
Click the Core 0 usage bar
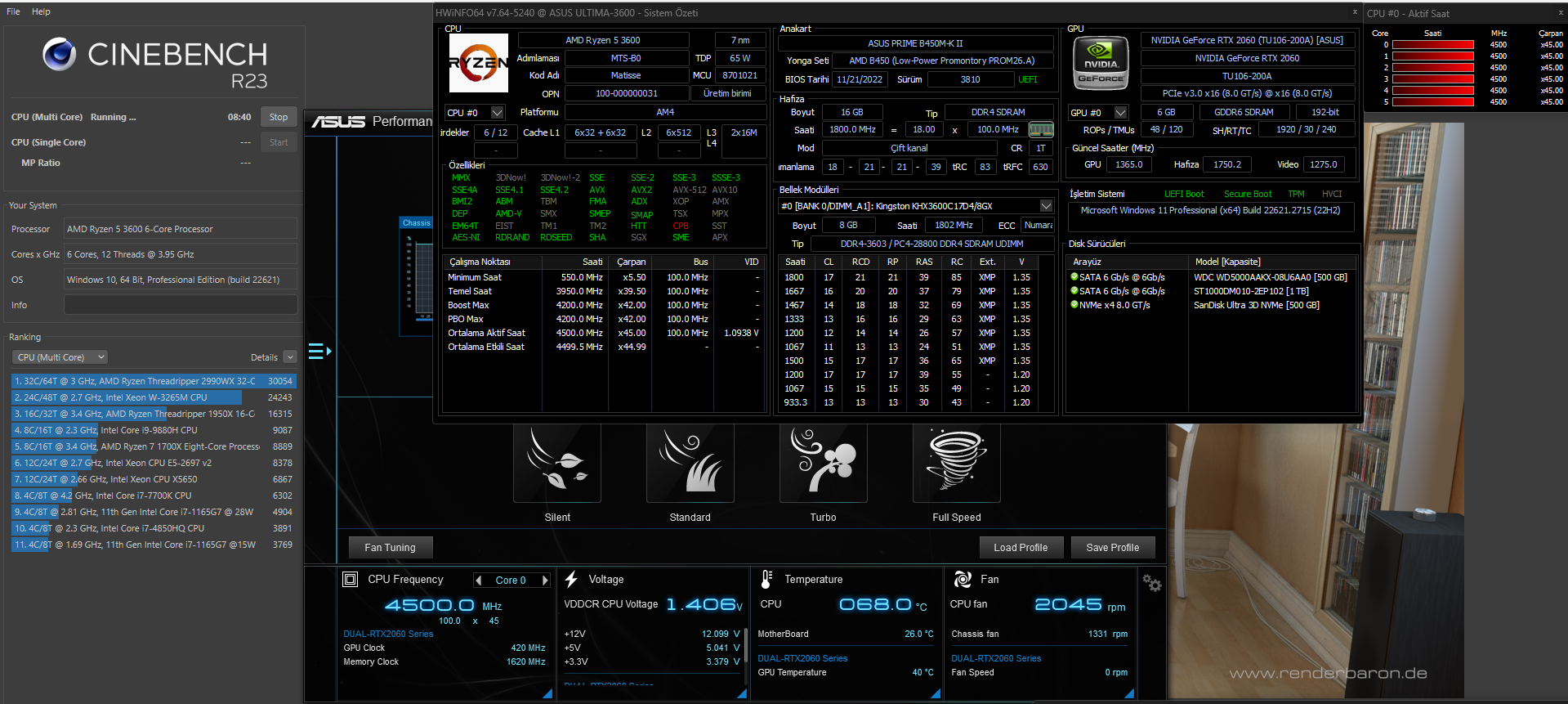click(1433, 45)
